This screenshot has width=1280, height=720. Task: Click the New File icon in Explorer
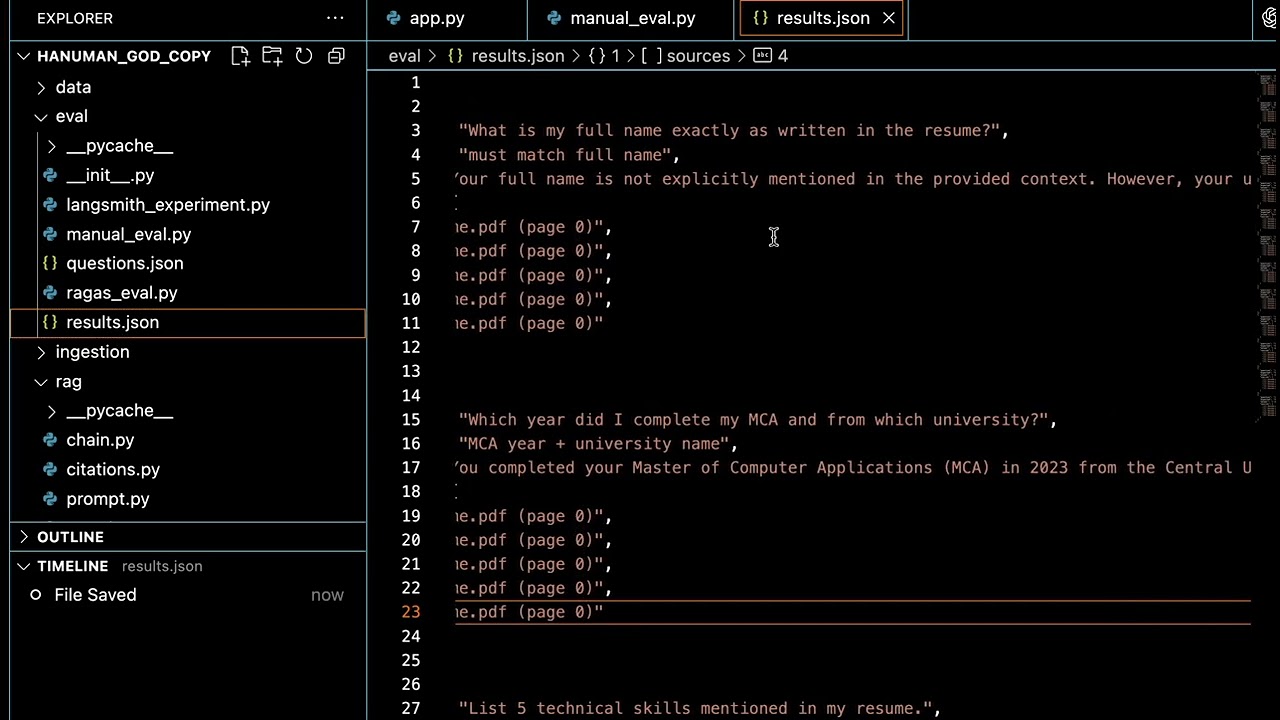(x=240, y=56)
